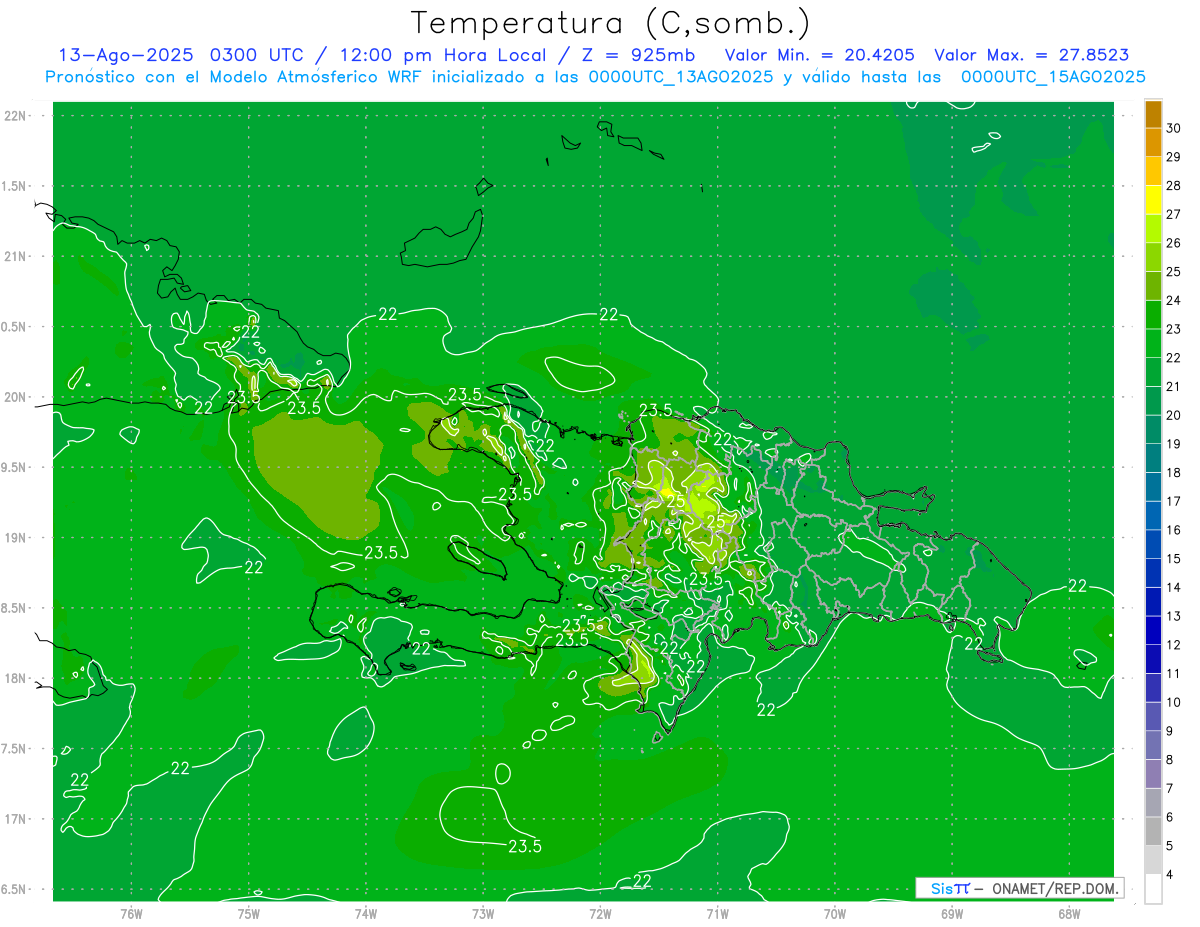Click the "23.5" contour label nearest 17N south of Hispaniola
Screen dimensions: 1200x927
525,846
